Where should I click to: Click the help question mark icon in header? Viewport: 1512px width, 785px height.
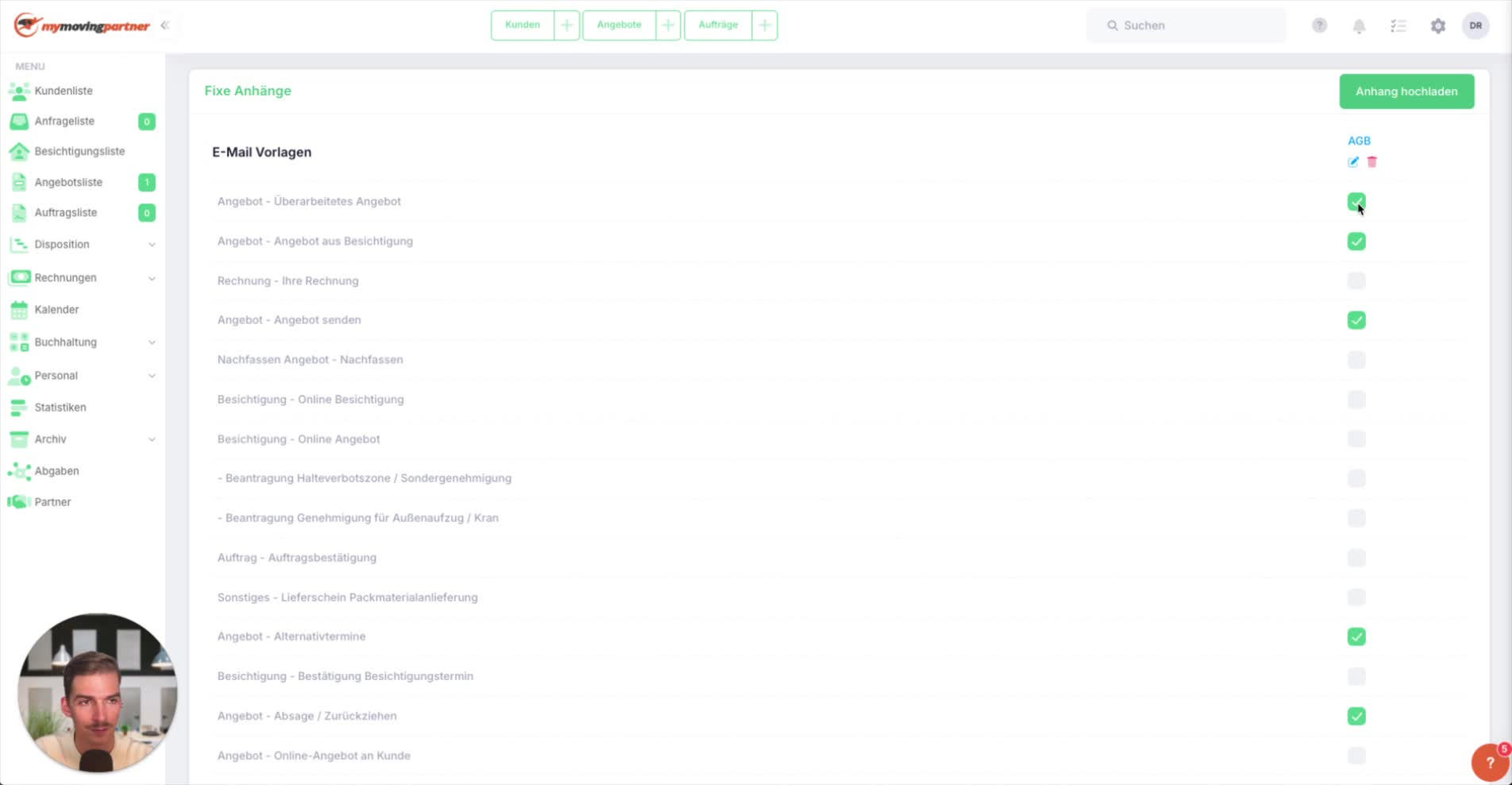1319,25
